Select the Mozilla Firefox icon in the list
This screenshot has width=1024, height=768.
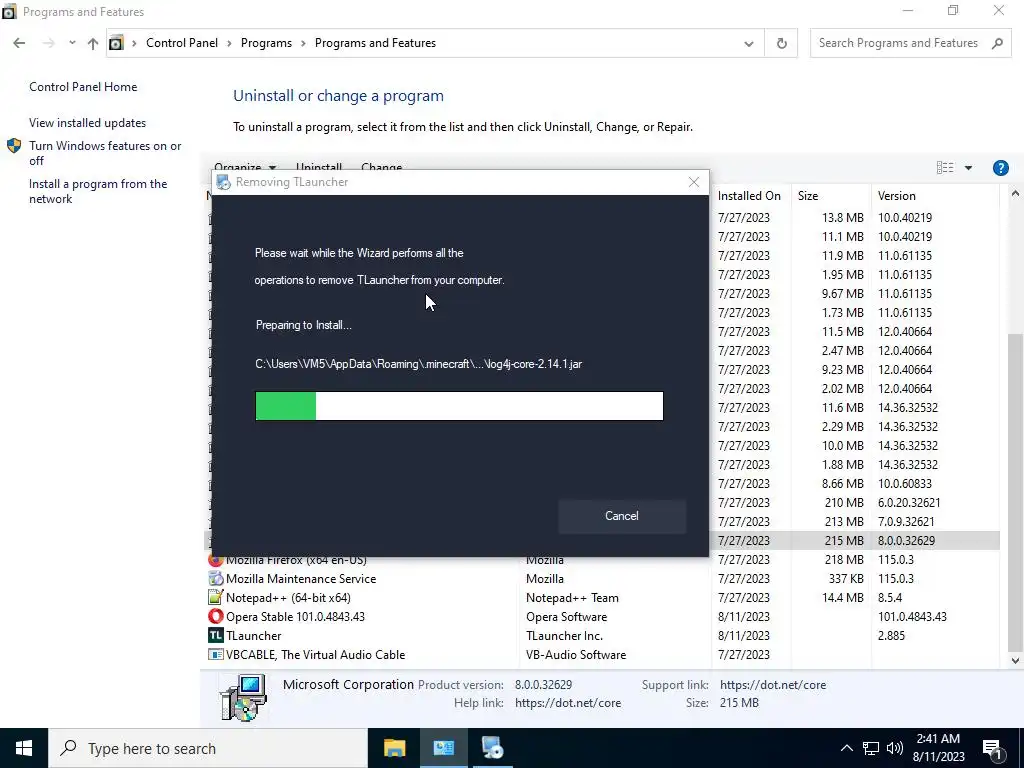216,560
